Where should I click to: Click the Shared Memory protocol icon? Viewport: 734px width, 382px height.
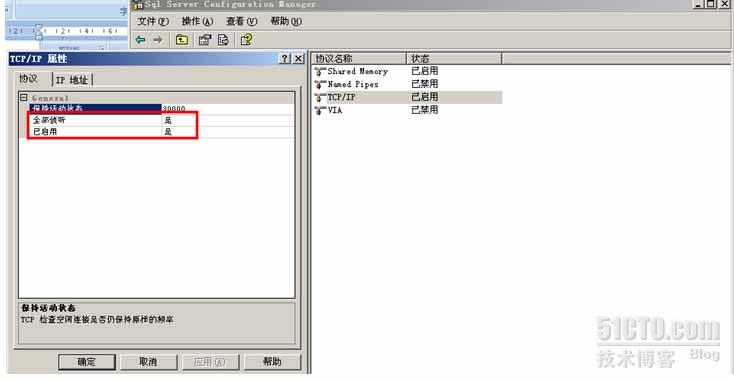pyautogui.click(x=320, y=72)
